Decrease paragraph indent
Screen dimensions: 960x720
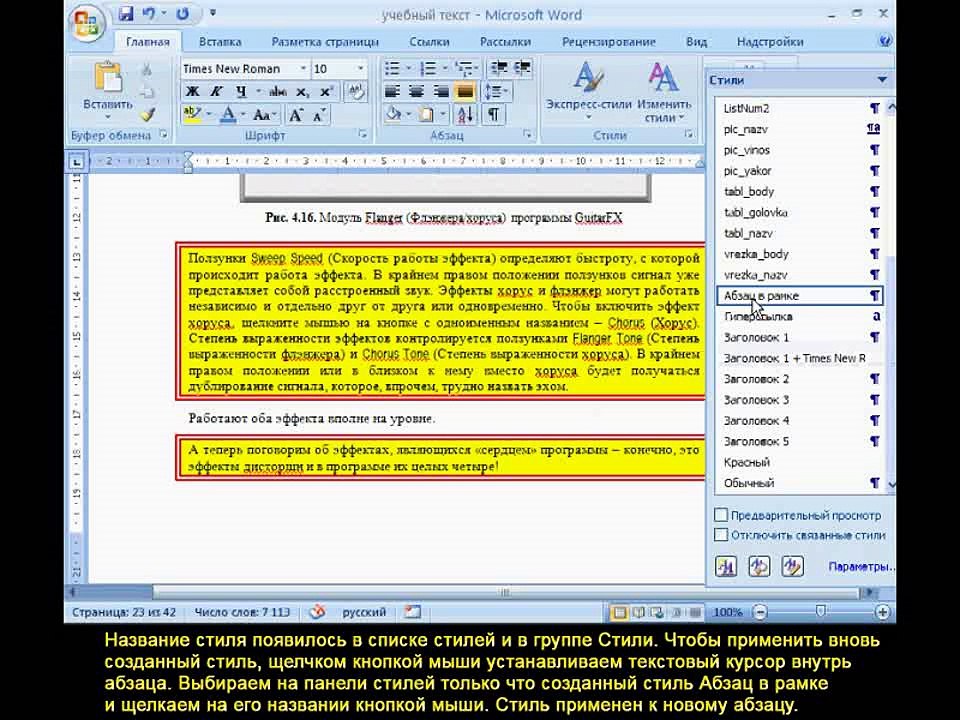pyautogui.click(x=498, y=67)
